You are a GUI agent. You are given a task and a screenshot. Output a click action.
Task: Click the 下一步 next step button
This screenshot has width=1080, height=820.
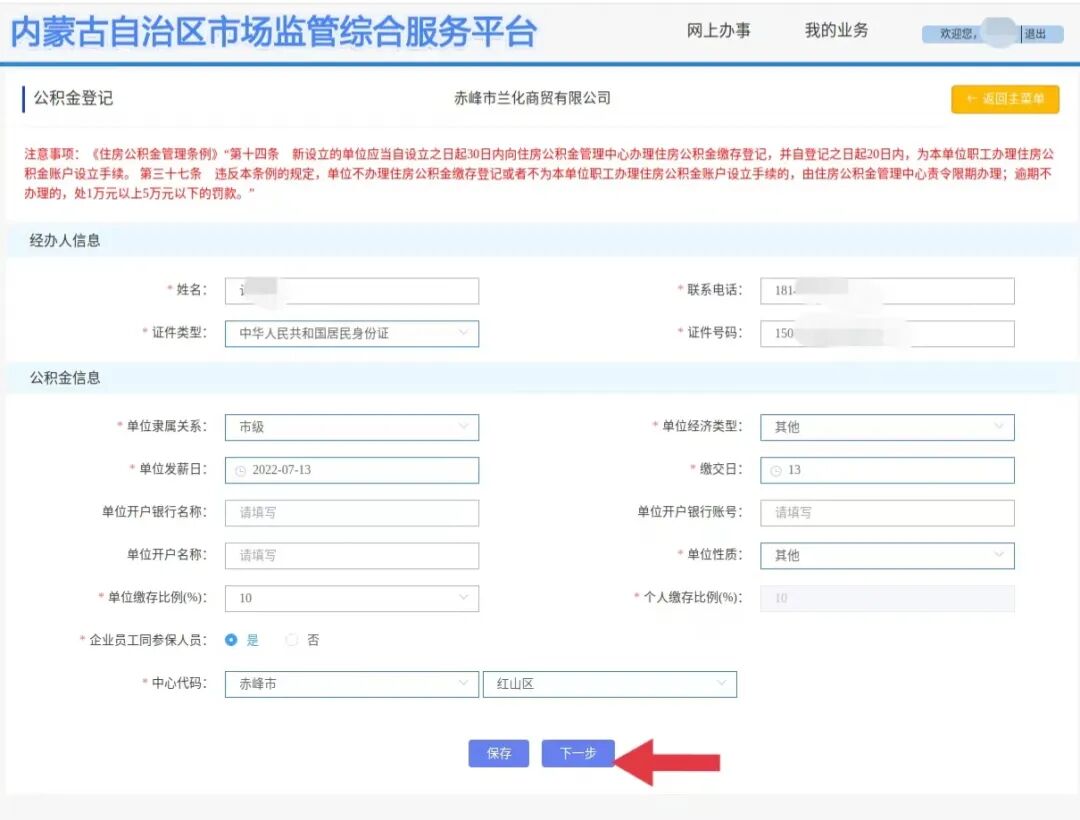tap(578, 753)
